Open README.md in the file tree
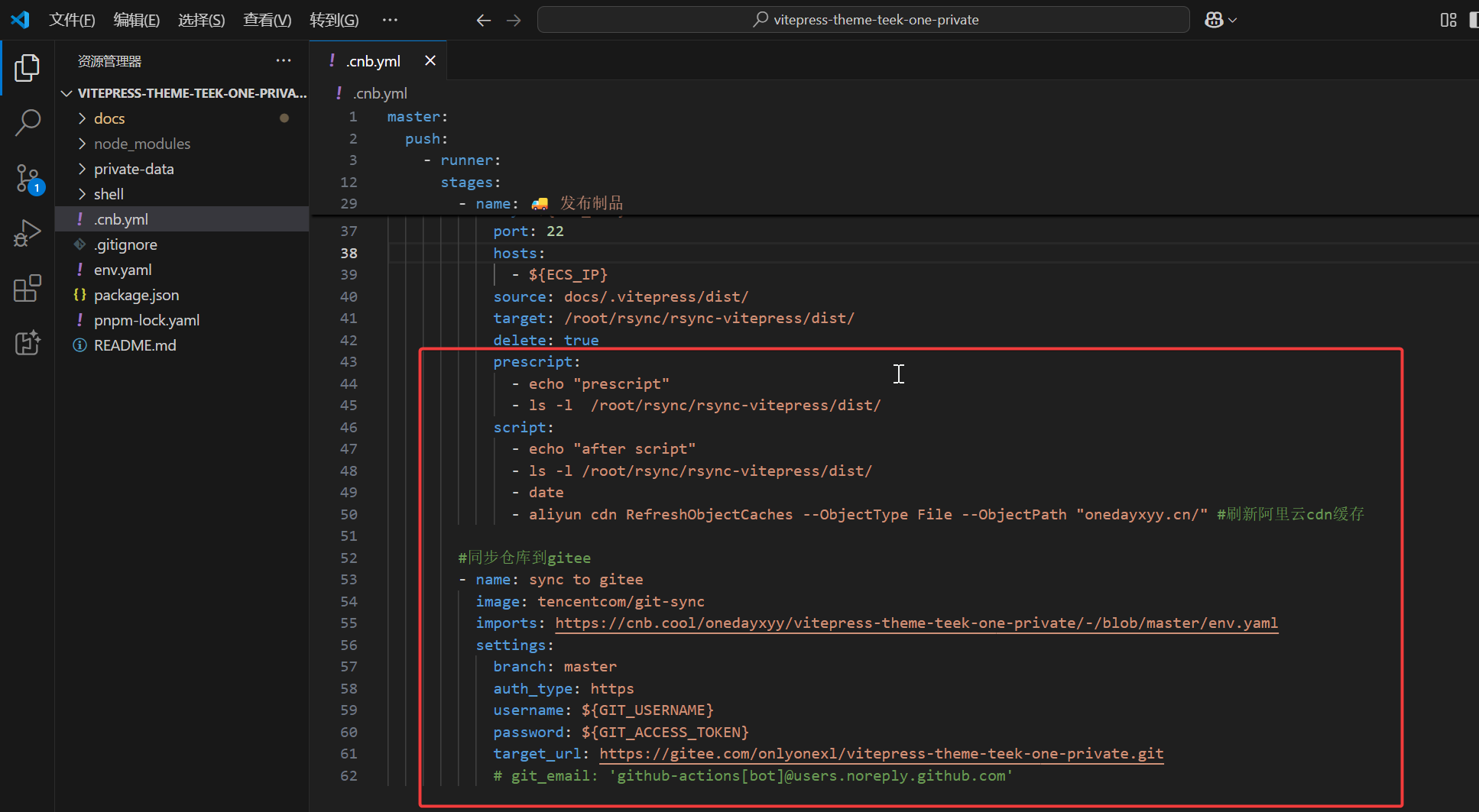 (182, 345)
